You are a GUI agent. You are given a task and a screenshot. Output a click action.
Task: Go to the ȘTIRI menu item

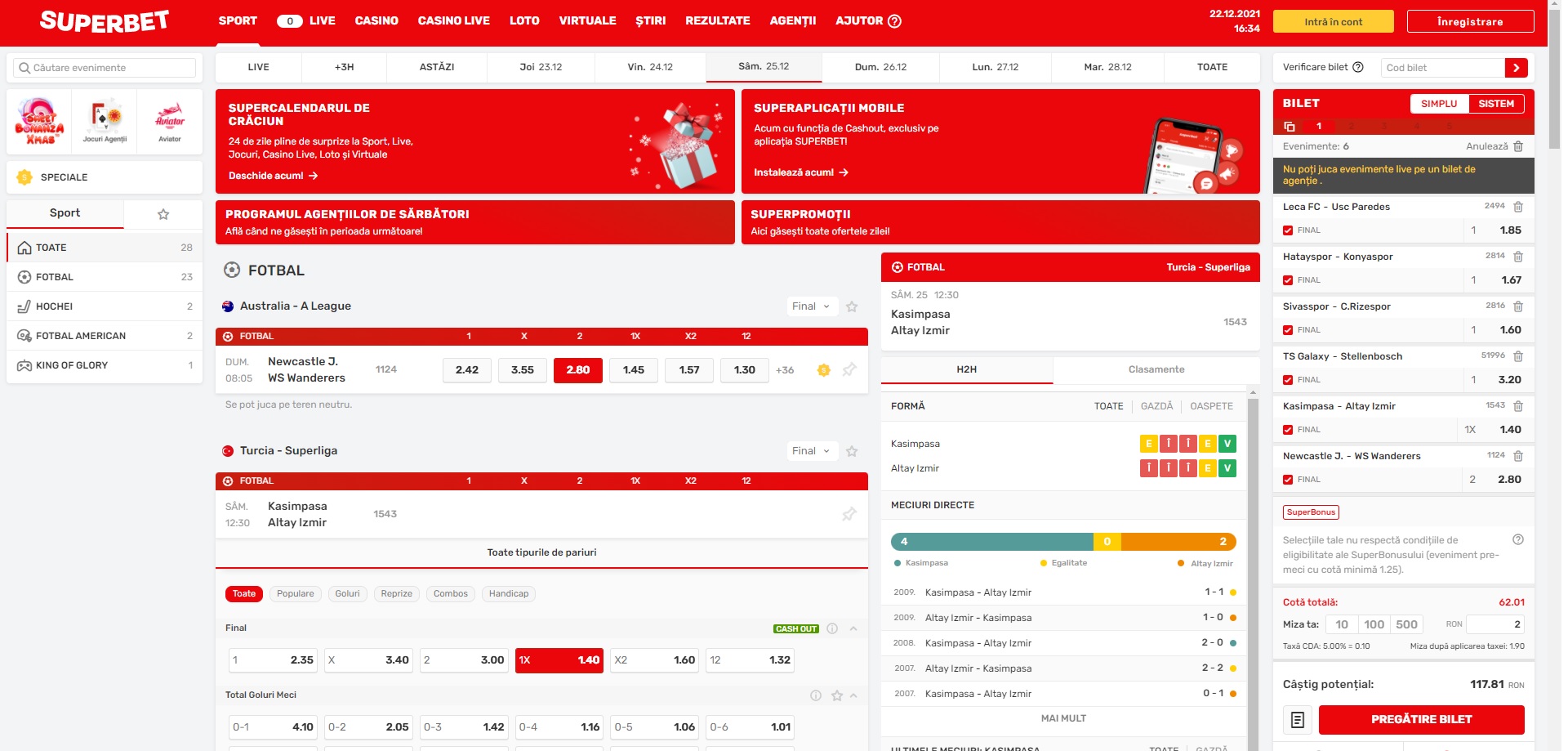(x=651, y=21)
